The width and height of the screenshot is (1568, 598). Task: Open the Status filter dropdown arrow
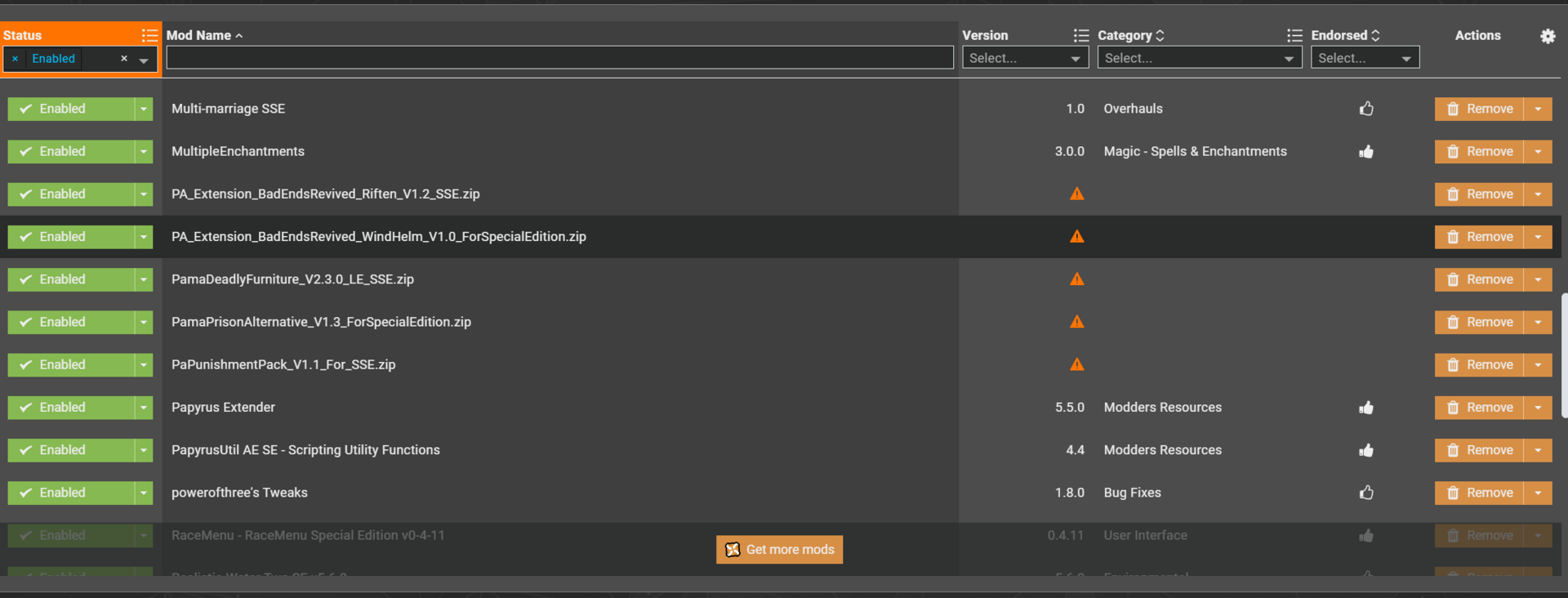(x=144, y=60)
